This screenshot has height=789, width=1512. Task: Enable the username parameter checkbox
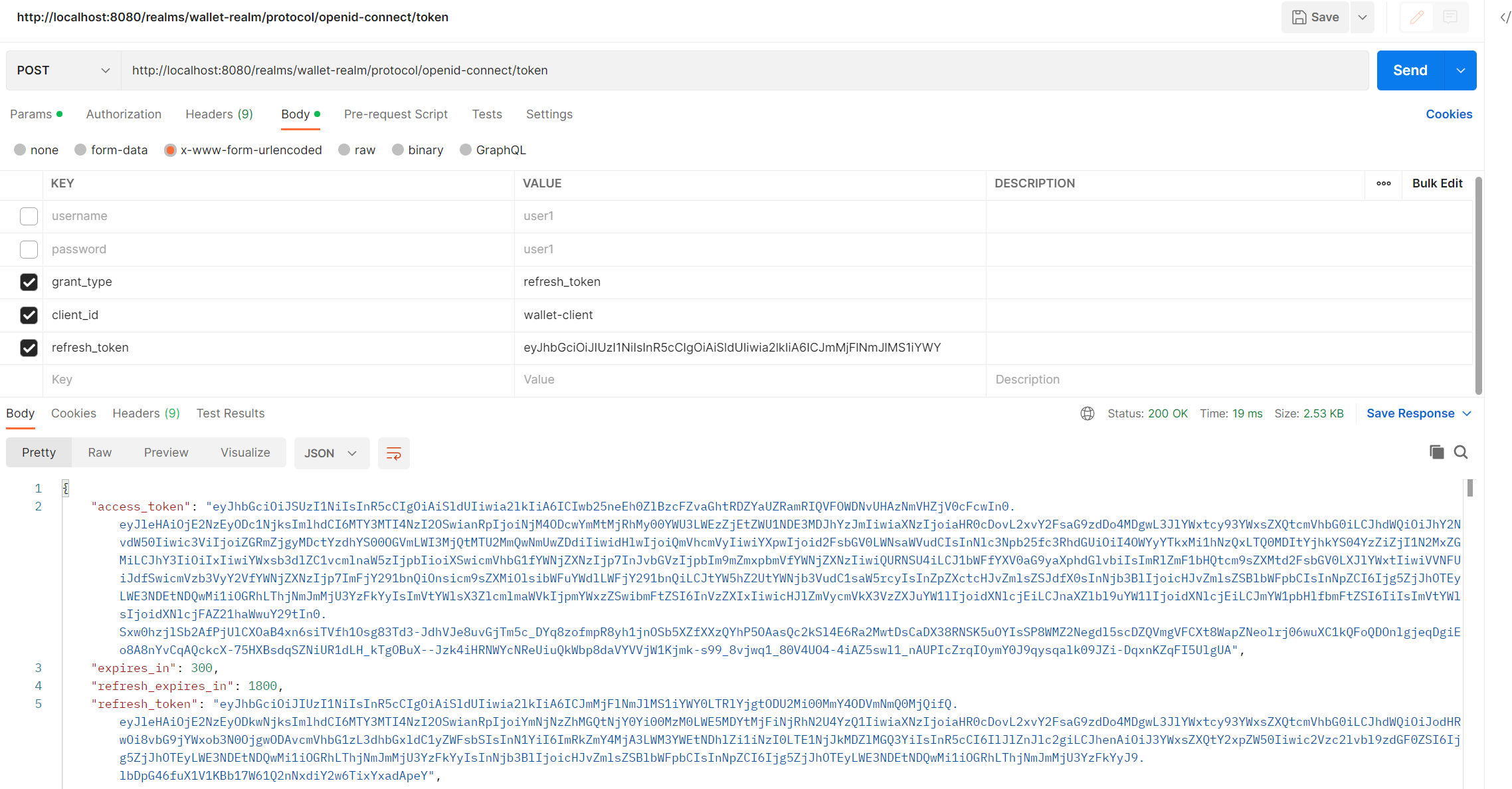coord(29,216)
